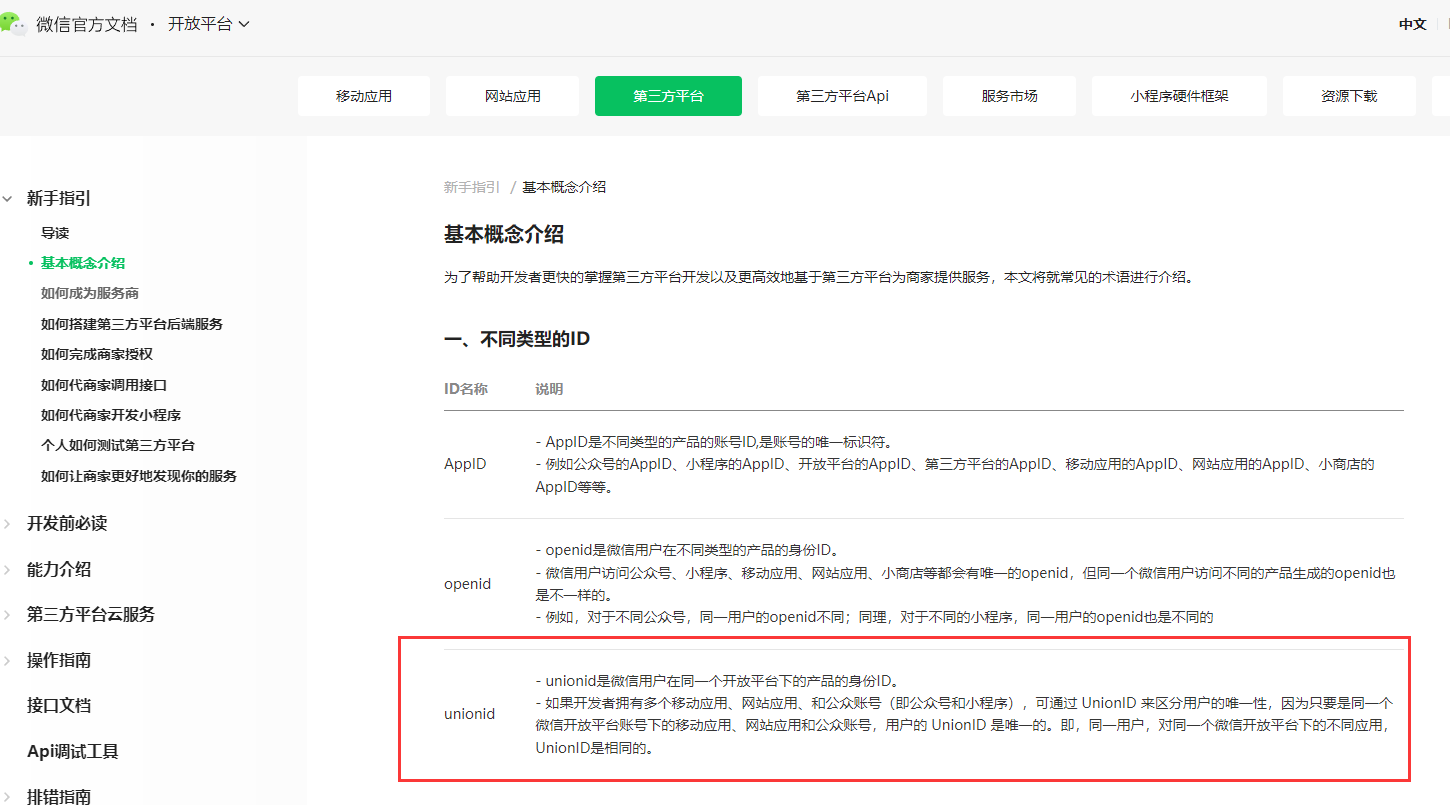The width and height of the screenshot is (1450, 805).
Task: Open the 能力介绍 sidebar section
Action: 59,570
